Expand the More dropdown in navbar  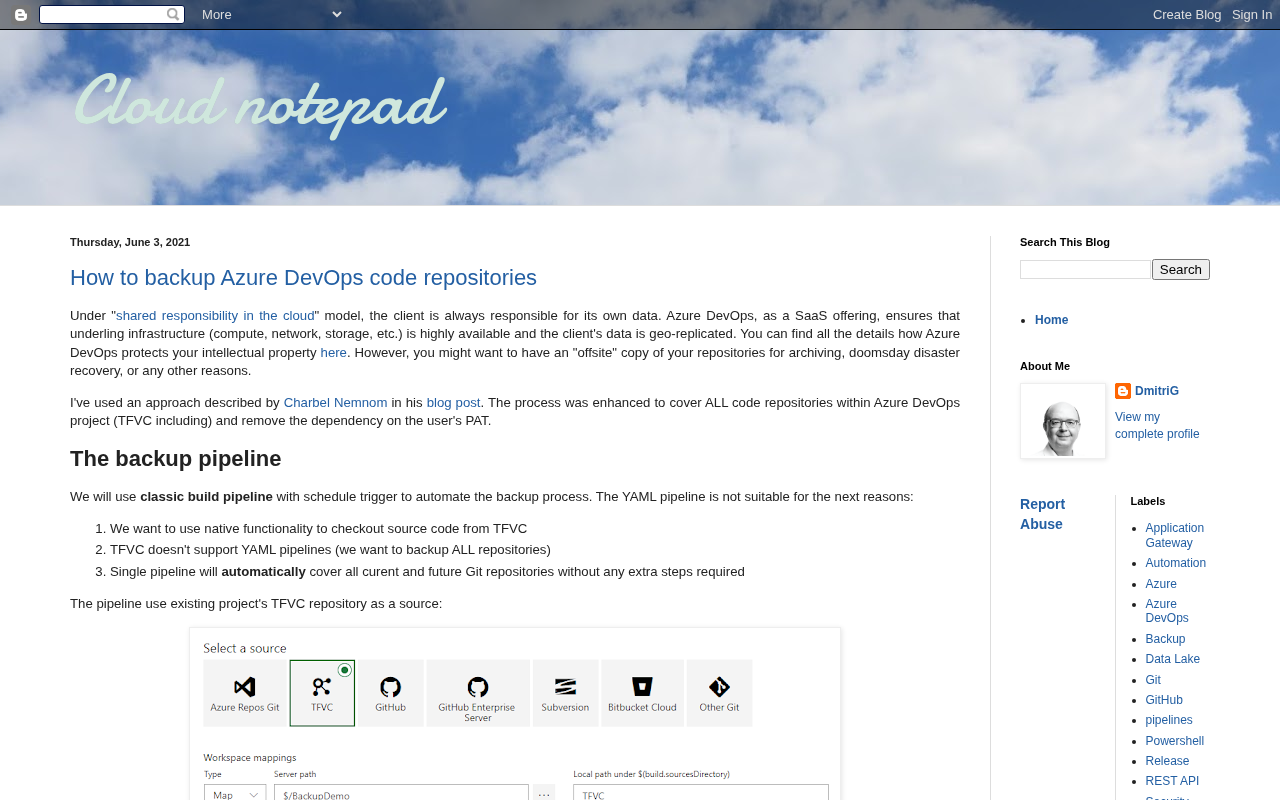[271, 15]
